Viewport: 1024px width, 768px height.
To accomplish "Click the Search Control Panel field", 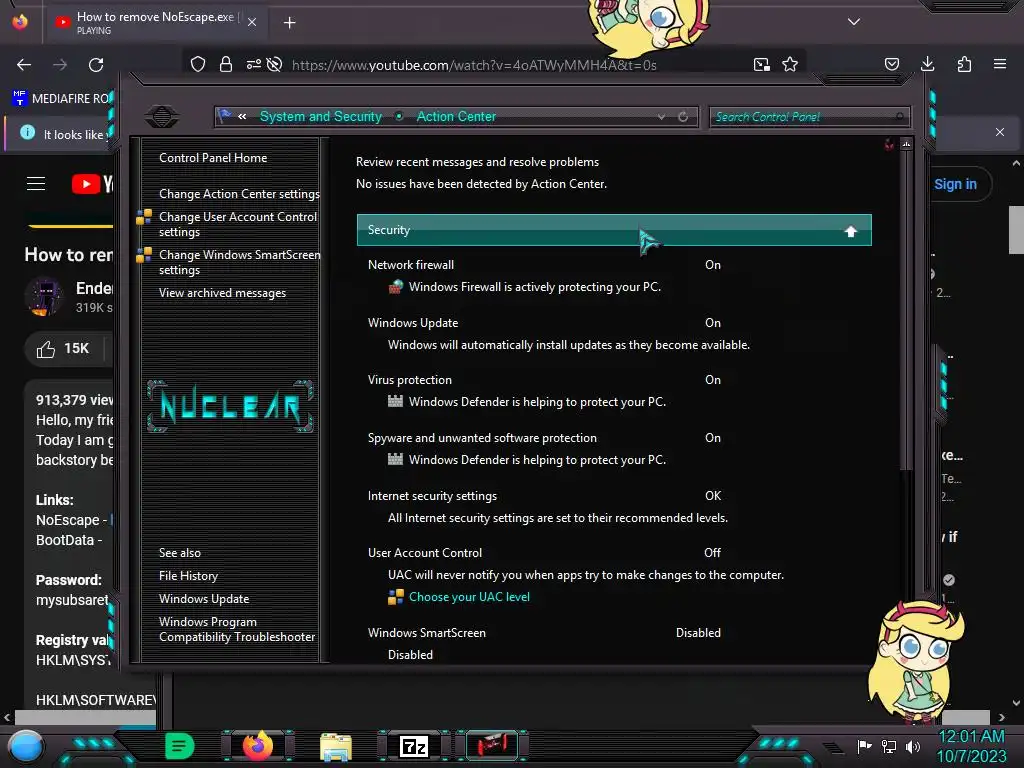I will coord(810,117).
